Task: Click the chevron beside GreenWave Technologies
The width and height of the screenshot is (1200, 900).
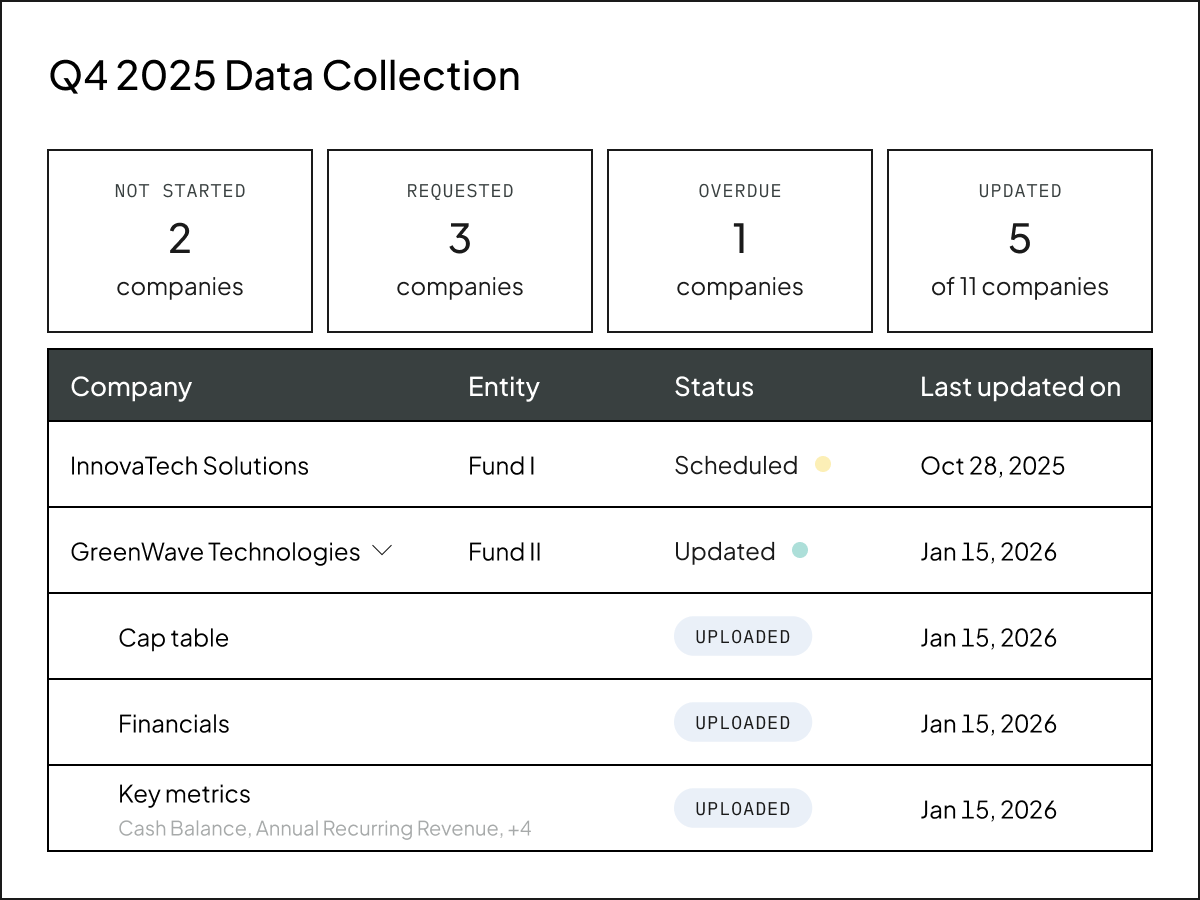Action: tap(382, 551)
